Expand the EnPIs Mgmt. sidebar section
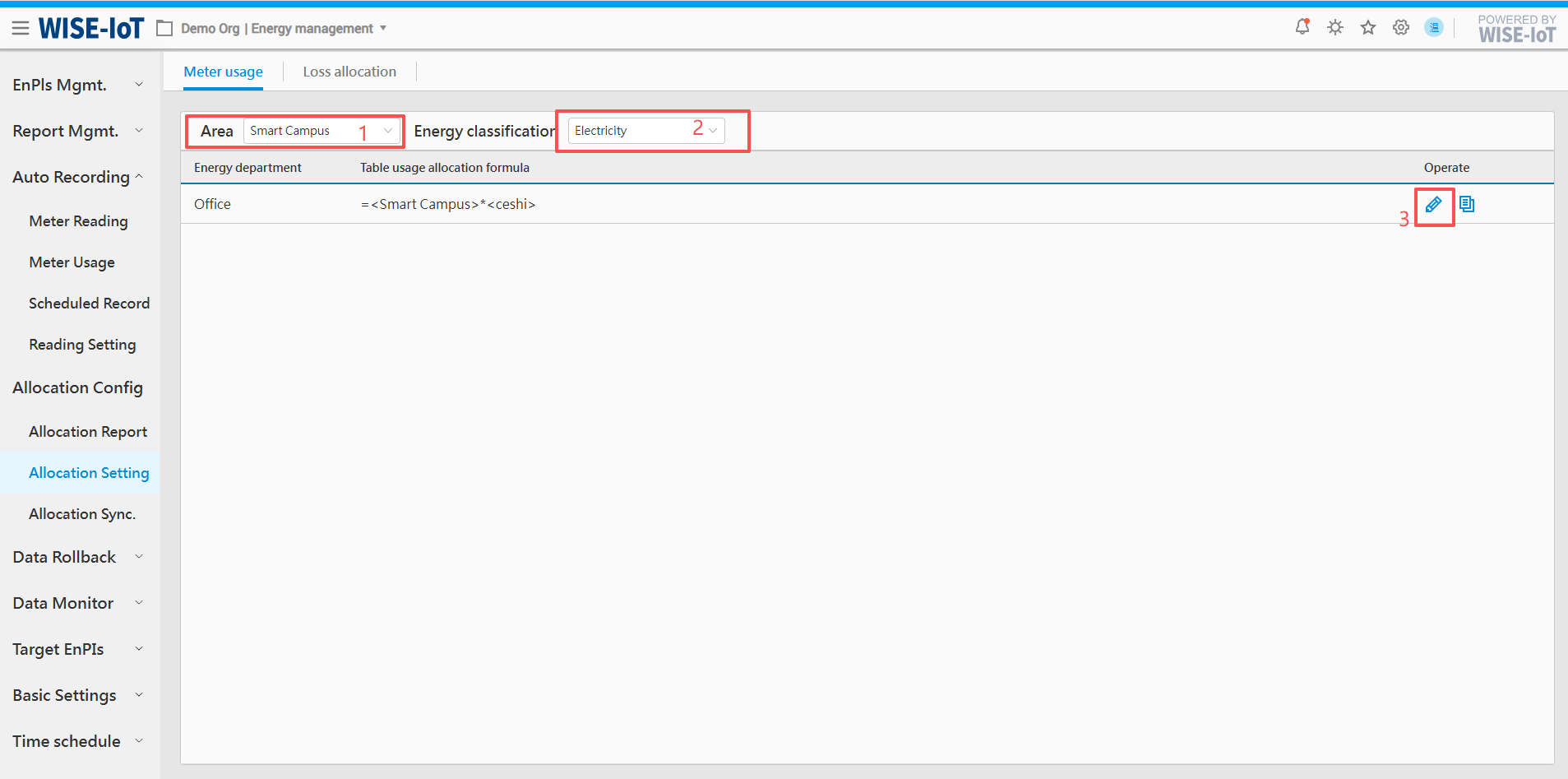1568x779 pixels. [x=78, y=85]
